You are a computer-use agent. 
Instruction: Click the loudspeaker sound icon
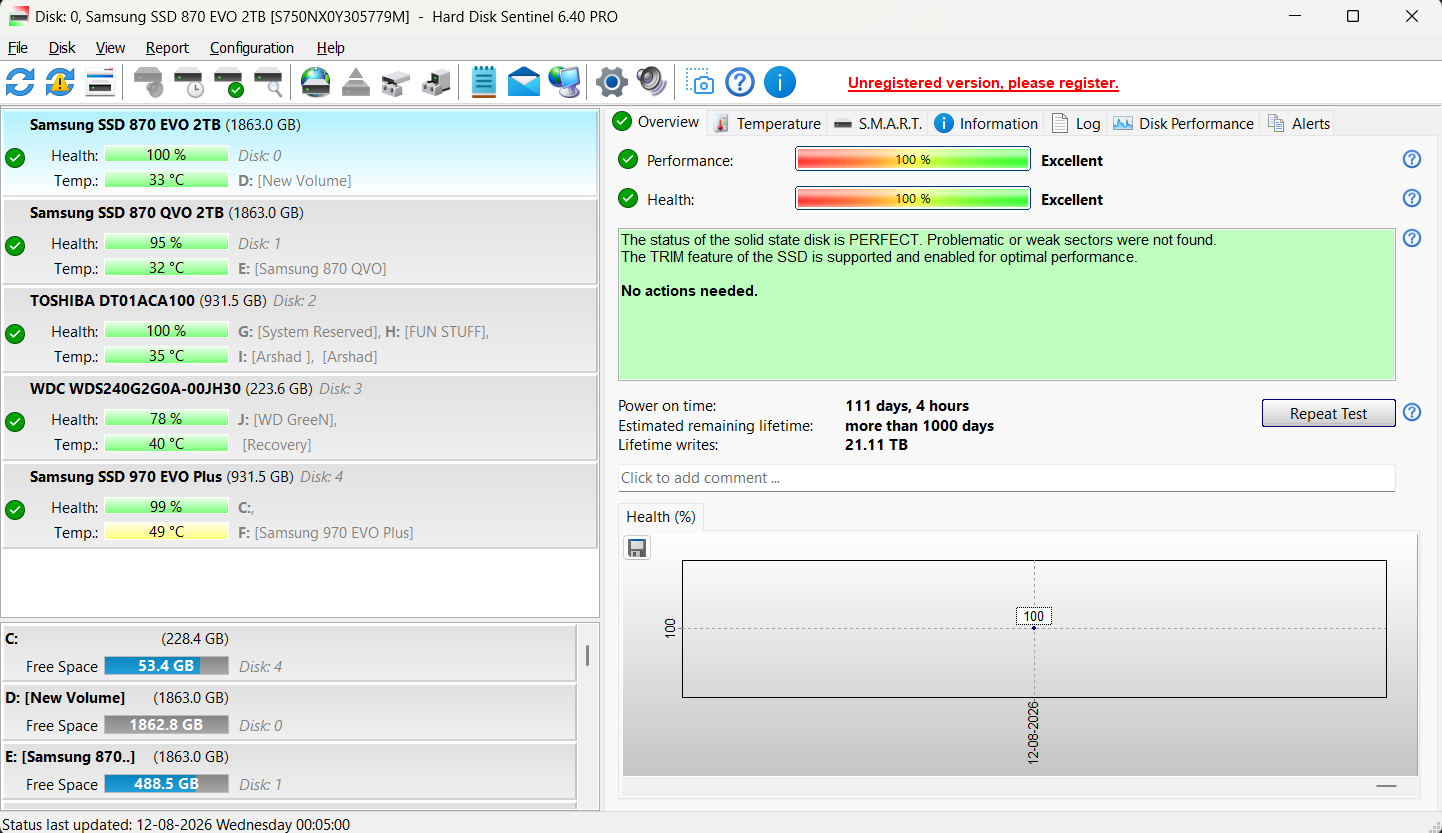tap(651, 82)
